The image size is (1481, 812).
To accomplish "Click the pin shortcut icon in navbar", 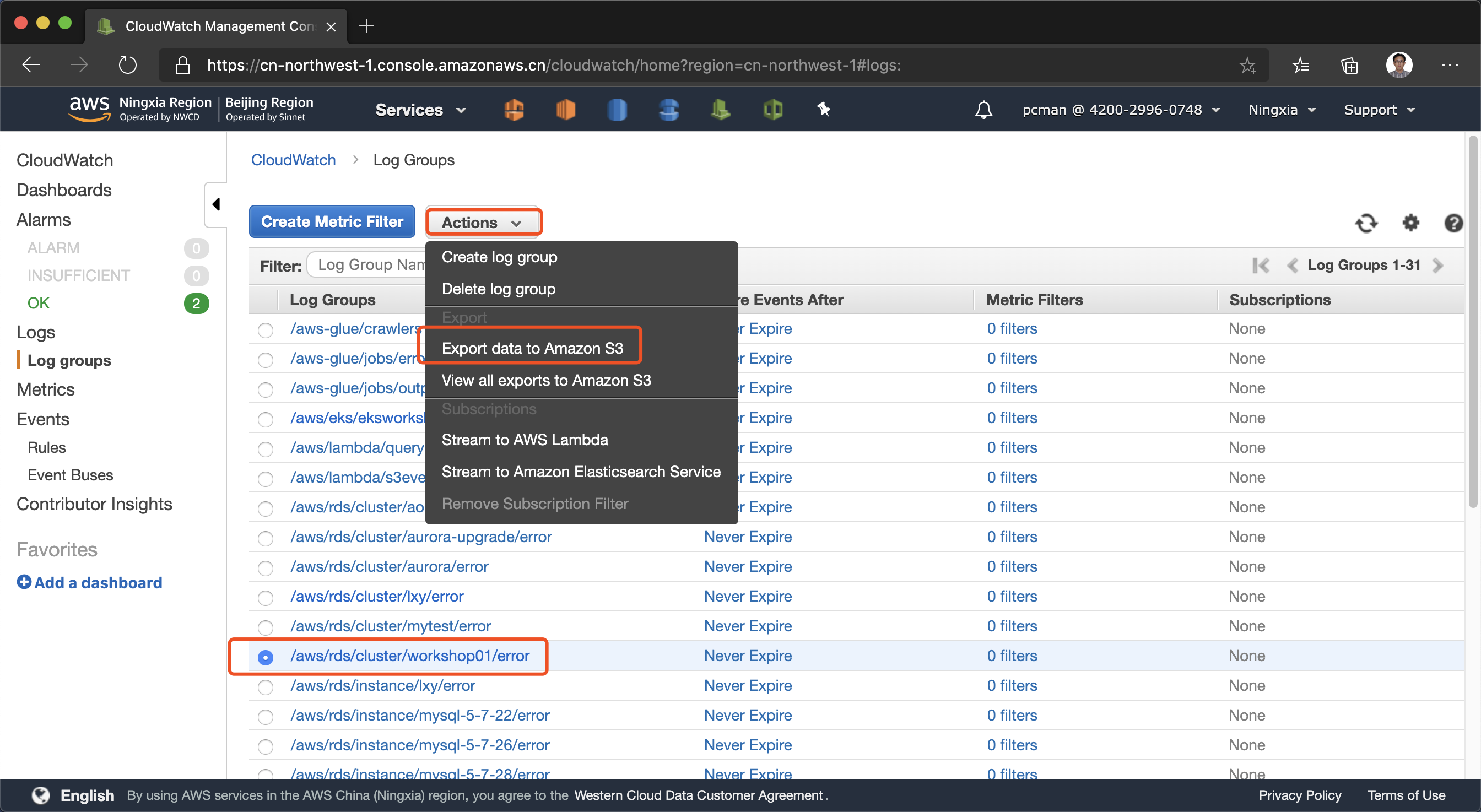I will 823,110.
